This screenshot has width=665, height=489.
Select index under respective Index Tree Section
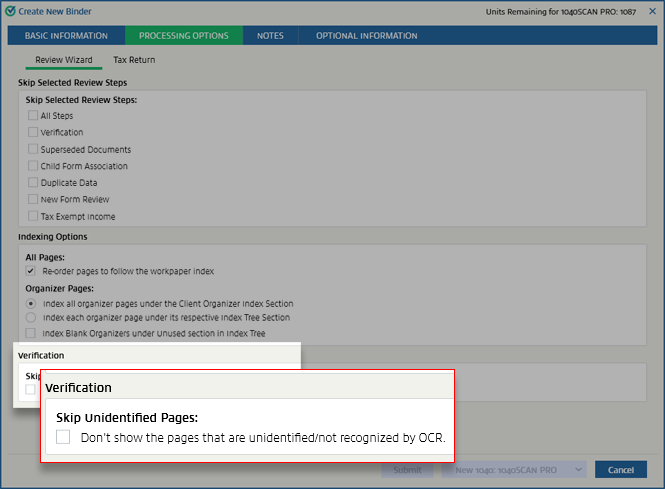pyautogui.click(x=32, y=317)
